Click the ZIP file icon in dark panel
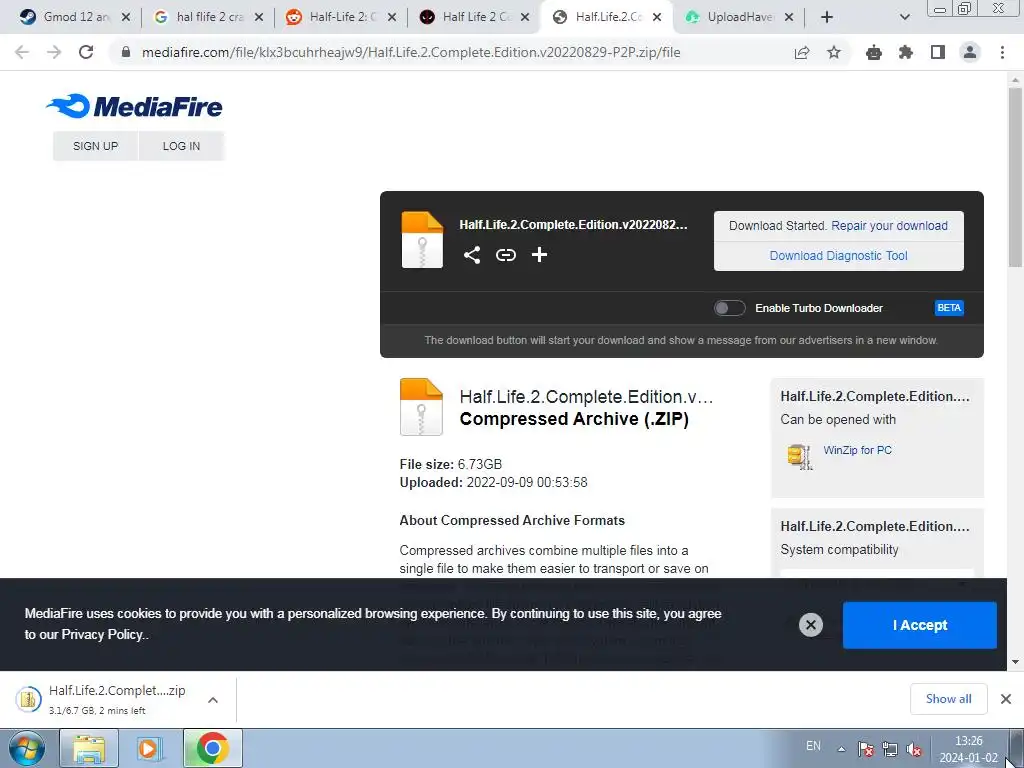The width and height of the screenshot is (1024, 768). tap(422, 240)
